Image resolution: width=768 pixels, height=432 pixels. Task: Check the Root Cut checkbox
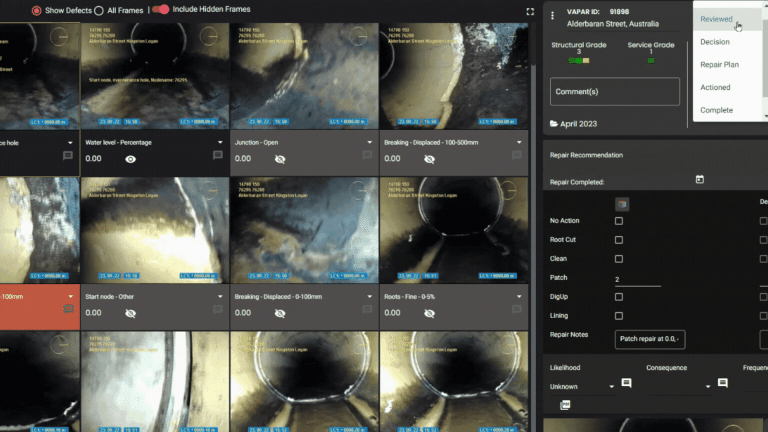[619, 240]
